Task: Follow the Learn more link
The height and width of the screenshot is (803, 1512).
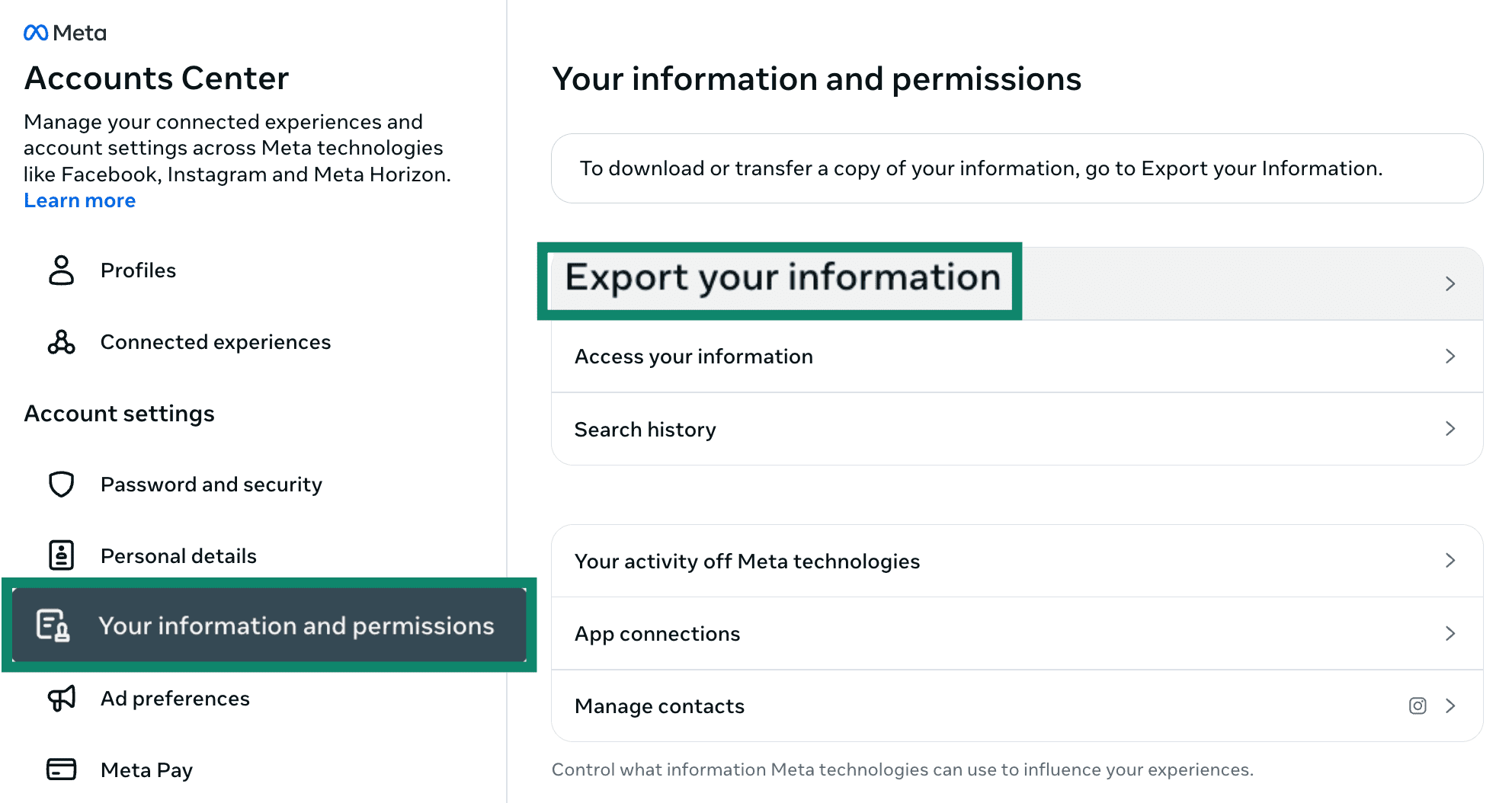Action: (79, 200)
